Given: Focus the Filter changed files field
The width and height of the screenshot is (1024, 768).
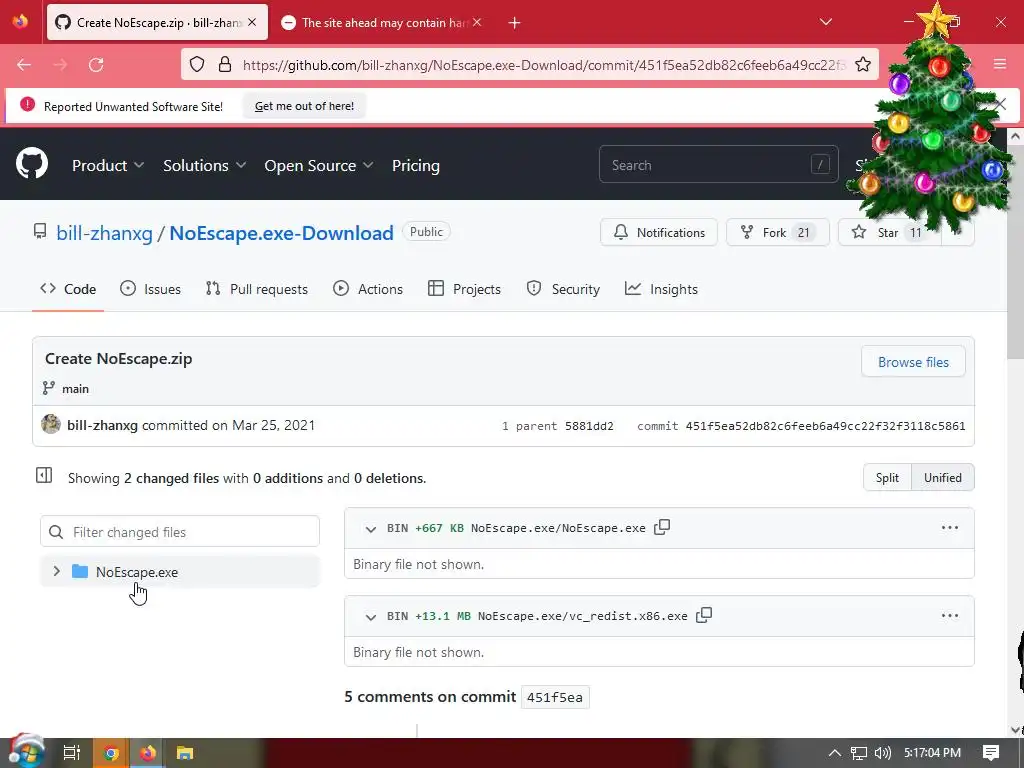Looking at the screenshot, I should tap(180, 532).
